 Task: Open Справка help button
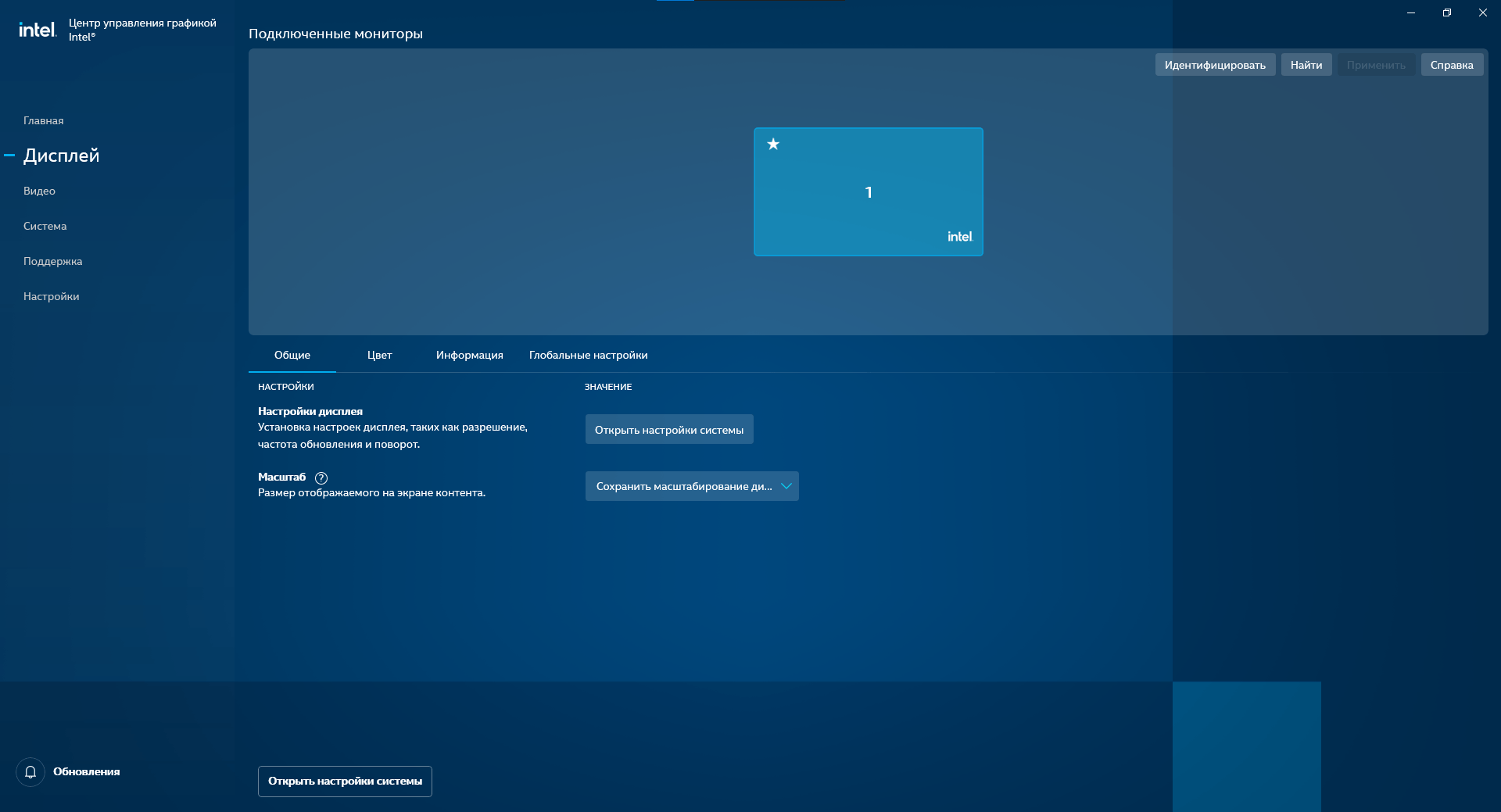coord(1452,65)
